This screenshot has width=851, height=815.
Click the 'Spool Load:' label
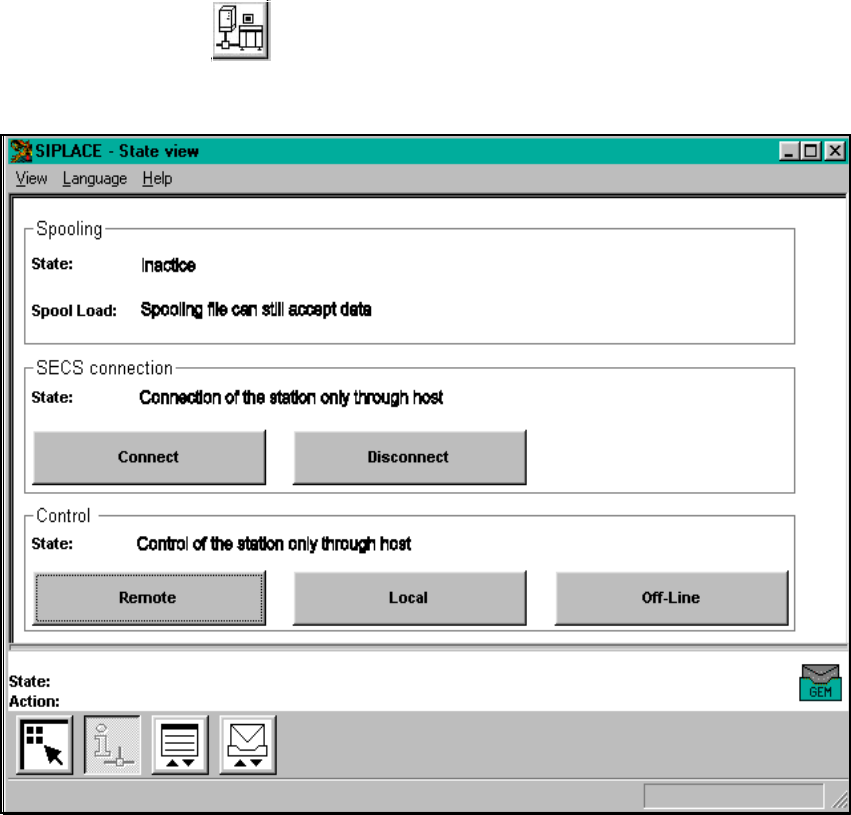click(x=74, y=311)
